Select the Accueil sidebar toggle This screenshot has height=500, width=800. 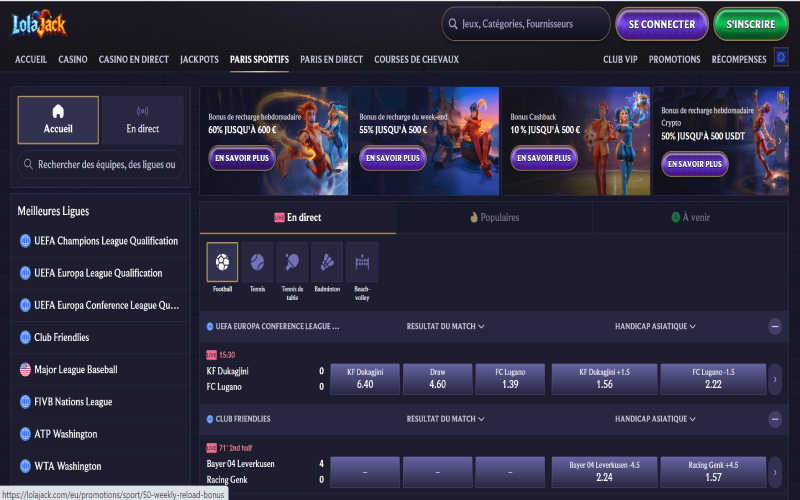(58, 120)
